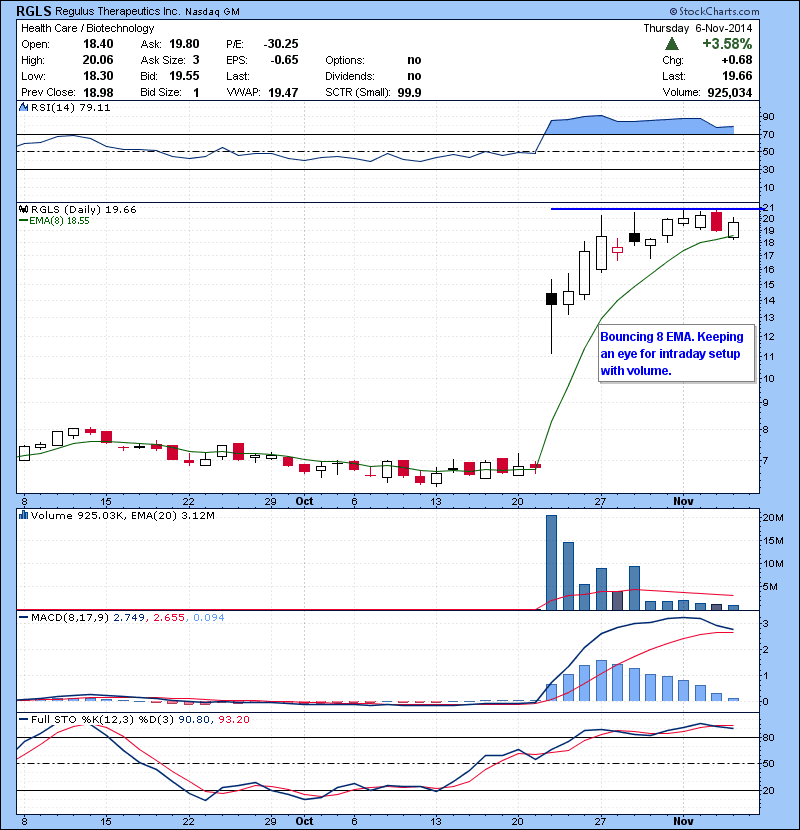
Task: Click the Ask value 19.80
Action: (x=184, y=44)
